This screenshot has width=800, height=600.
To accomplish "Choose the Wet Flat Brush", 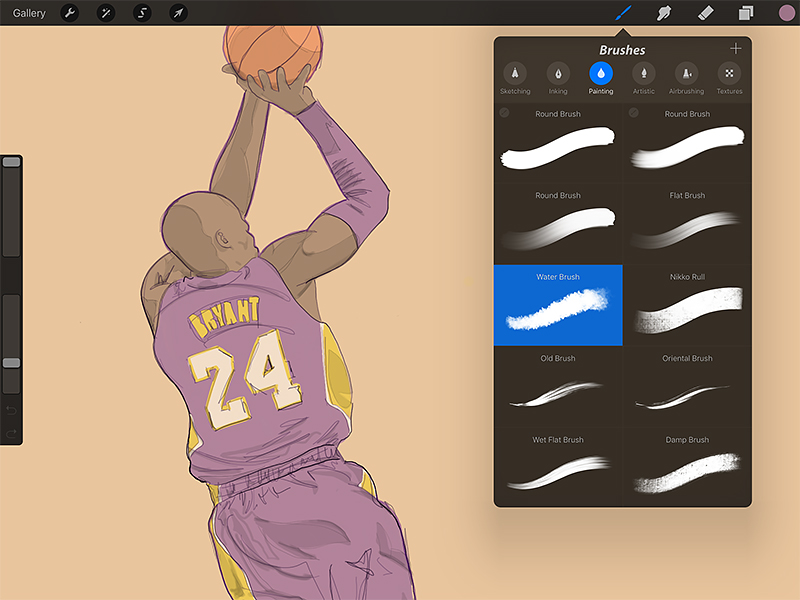I will coord(557,468).
